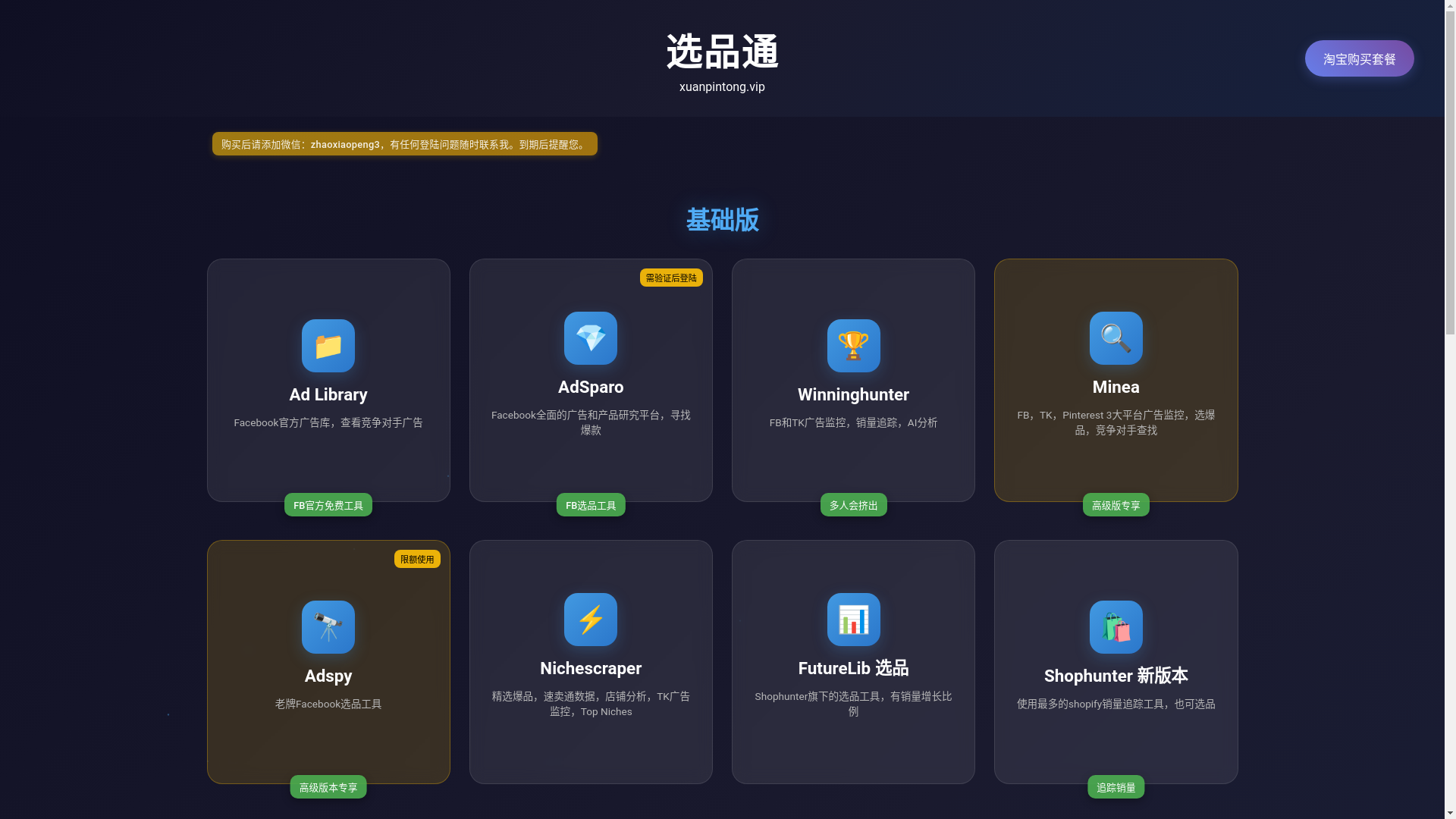Screen dimensions: 1456x819
Task: Open the Nichescraper title
Action: click(591, 668)
